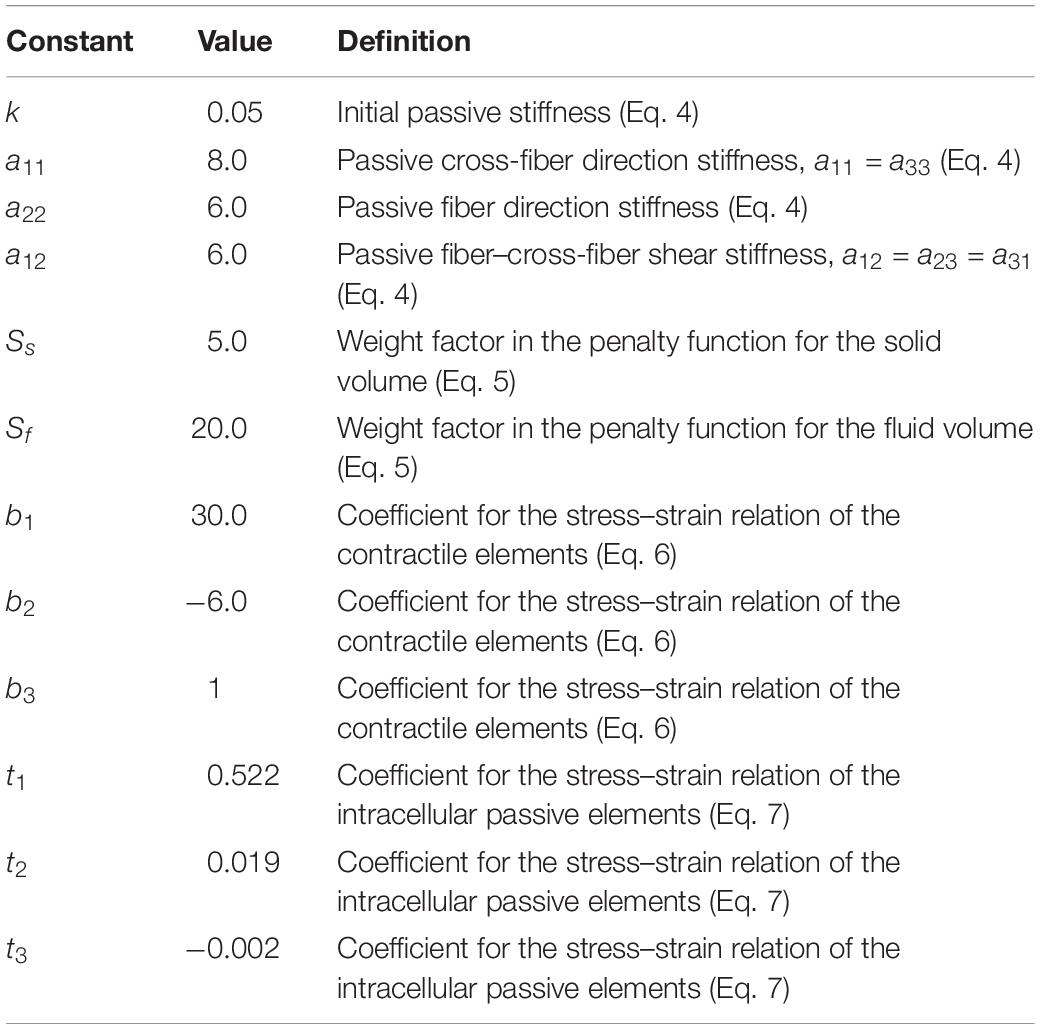Click the Value column header
This screenshot has width=1040, height=1029.
(235, 41)
